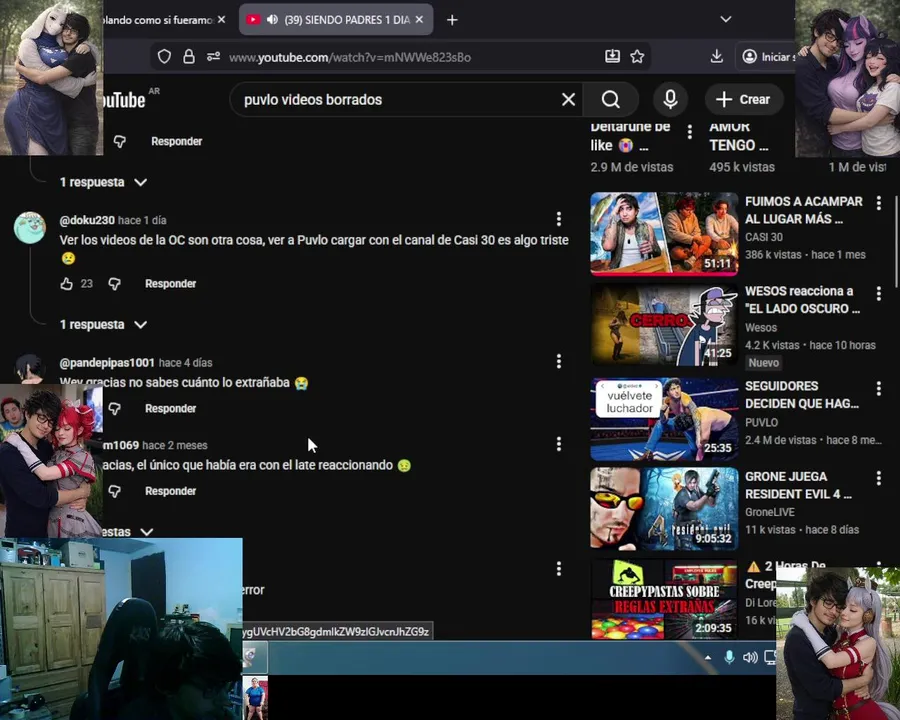Dislike the @doku230 comment

(x=114, y=284)
